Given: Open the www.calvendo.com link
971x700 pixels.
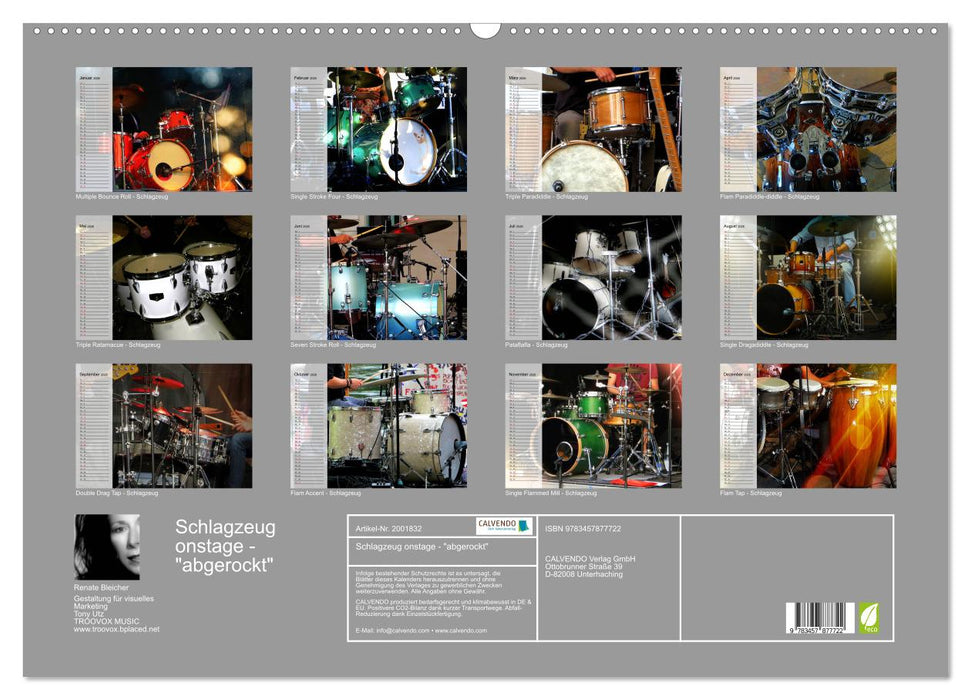Looking at the screenshot, I should tap(462, 631).
